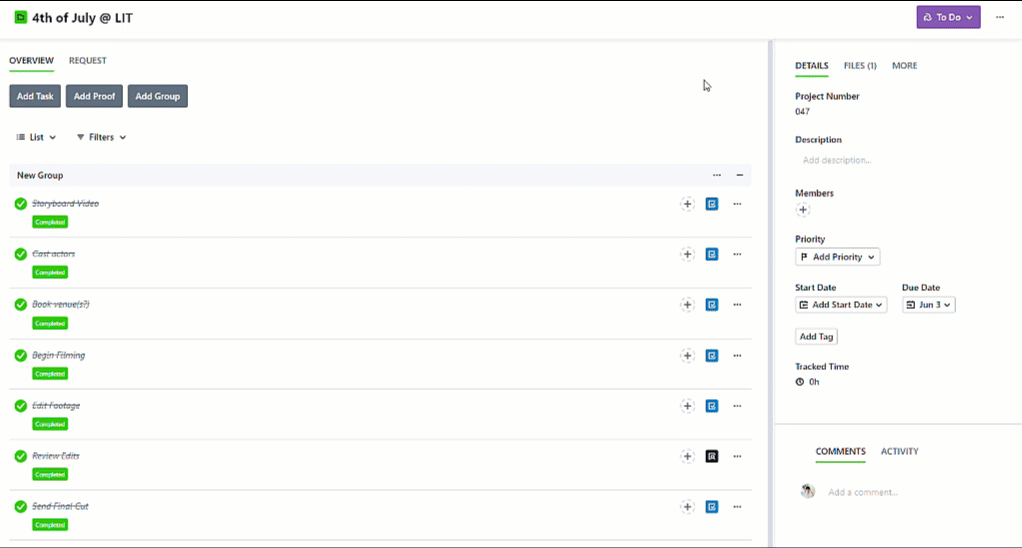
Task: Open the Add Start Date dropdown
Action: click(841, 304)
